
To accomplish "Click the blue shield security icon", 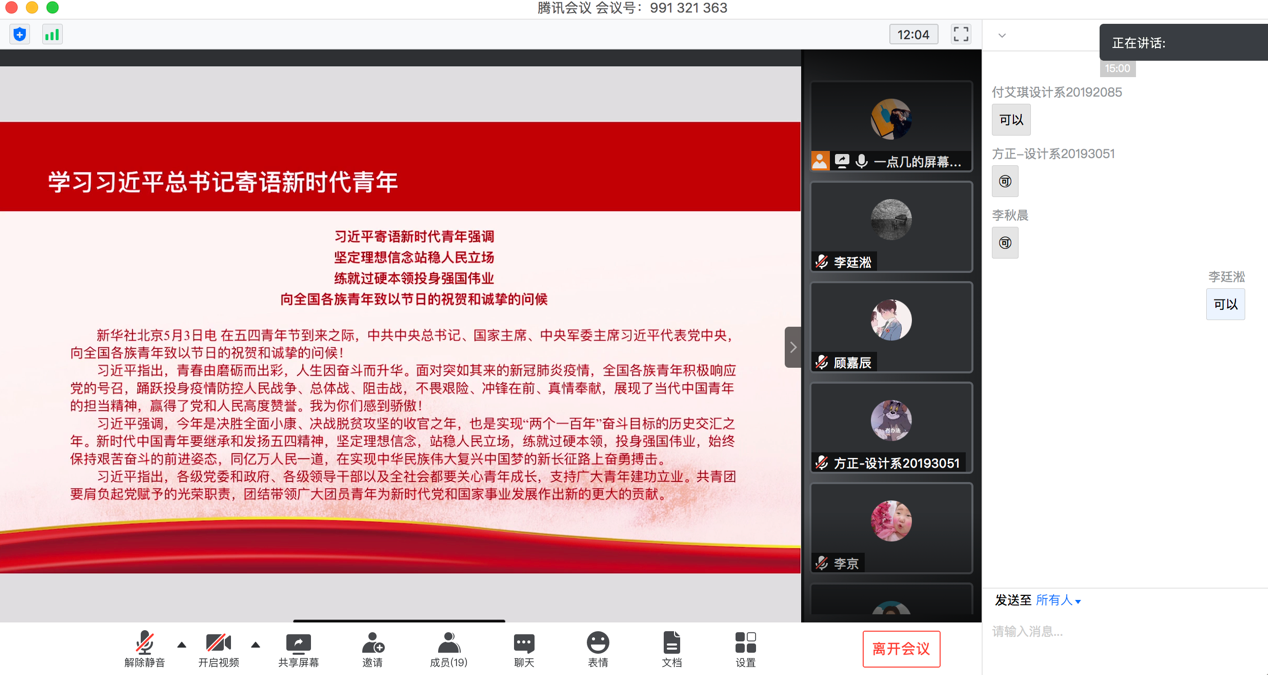I will coord(20,35).
